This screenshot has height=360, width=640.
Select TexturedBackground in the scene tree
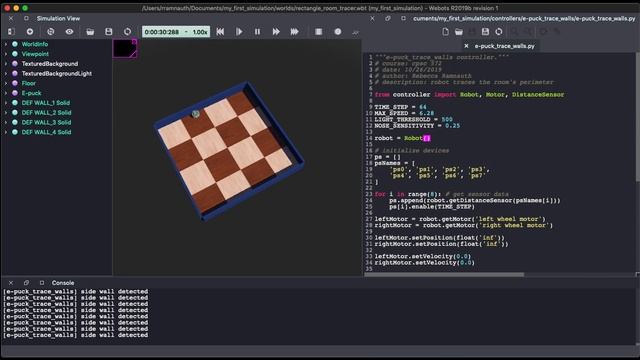(x=50, y=64)
